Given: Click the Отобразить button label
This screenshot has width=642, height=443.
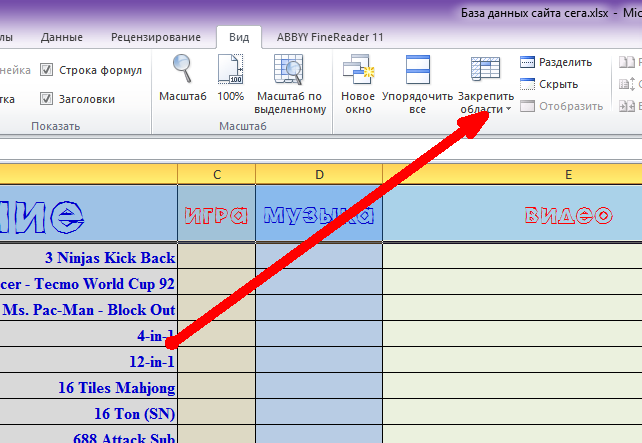Looking at the screenshot, I should point(571,106).
